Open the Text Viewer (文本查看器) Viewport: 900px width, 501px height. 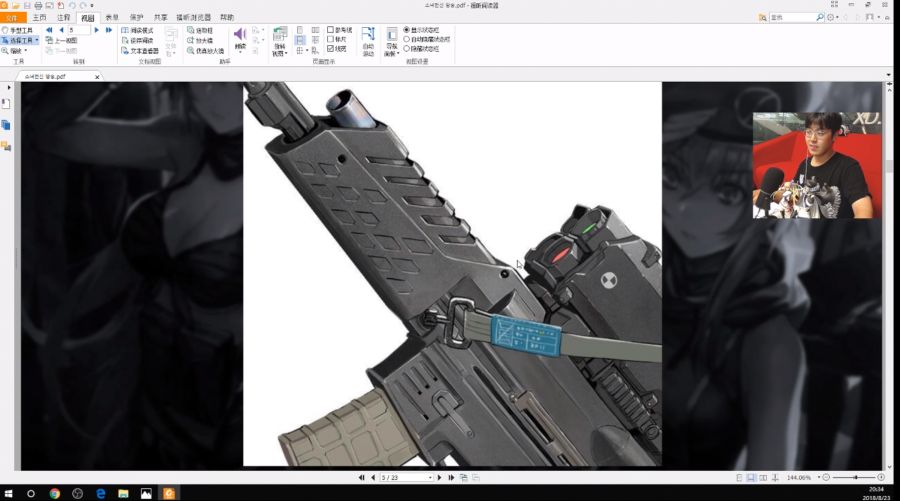coord(140,51)
